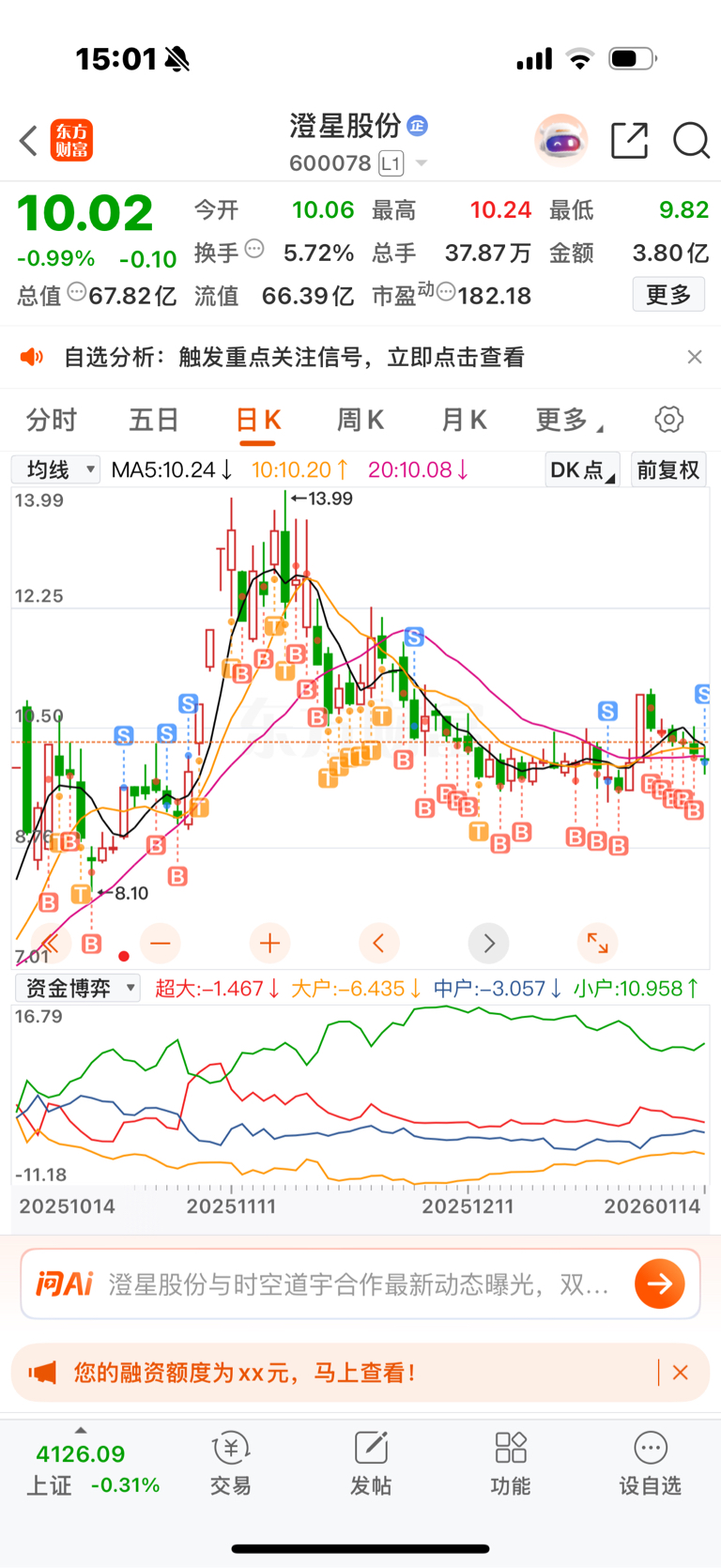Open the 均线 indicator dropdown
The image size is (721, 1568).
(55, 469)
